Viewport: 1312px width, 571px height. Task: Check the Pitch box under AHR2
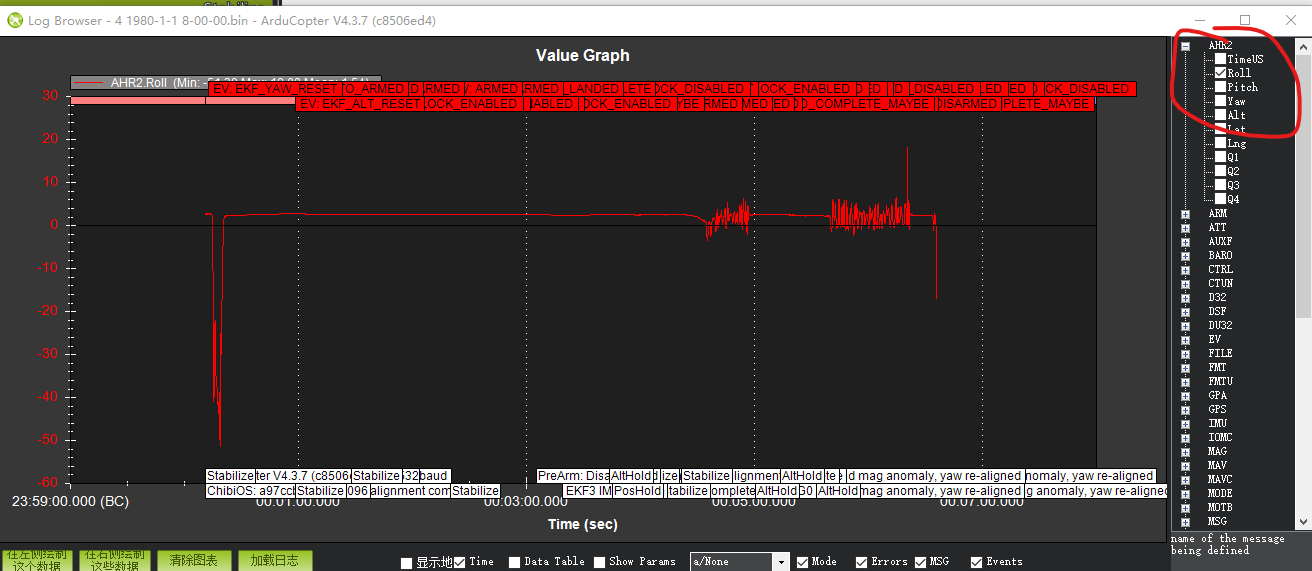pos(1220,87)
